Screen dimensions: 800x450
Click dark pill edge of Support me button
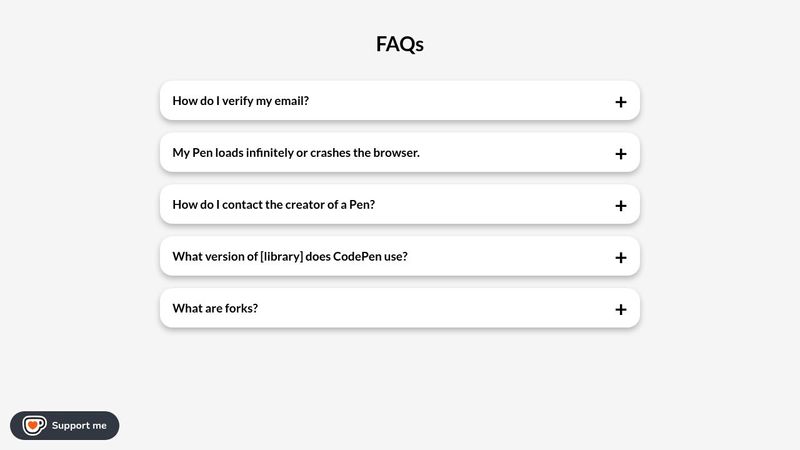pyautogui.click(x=113, y=426)
